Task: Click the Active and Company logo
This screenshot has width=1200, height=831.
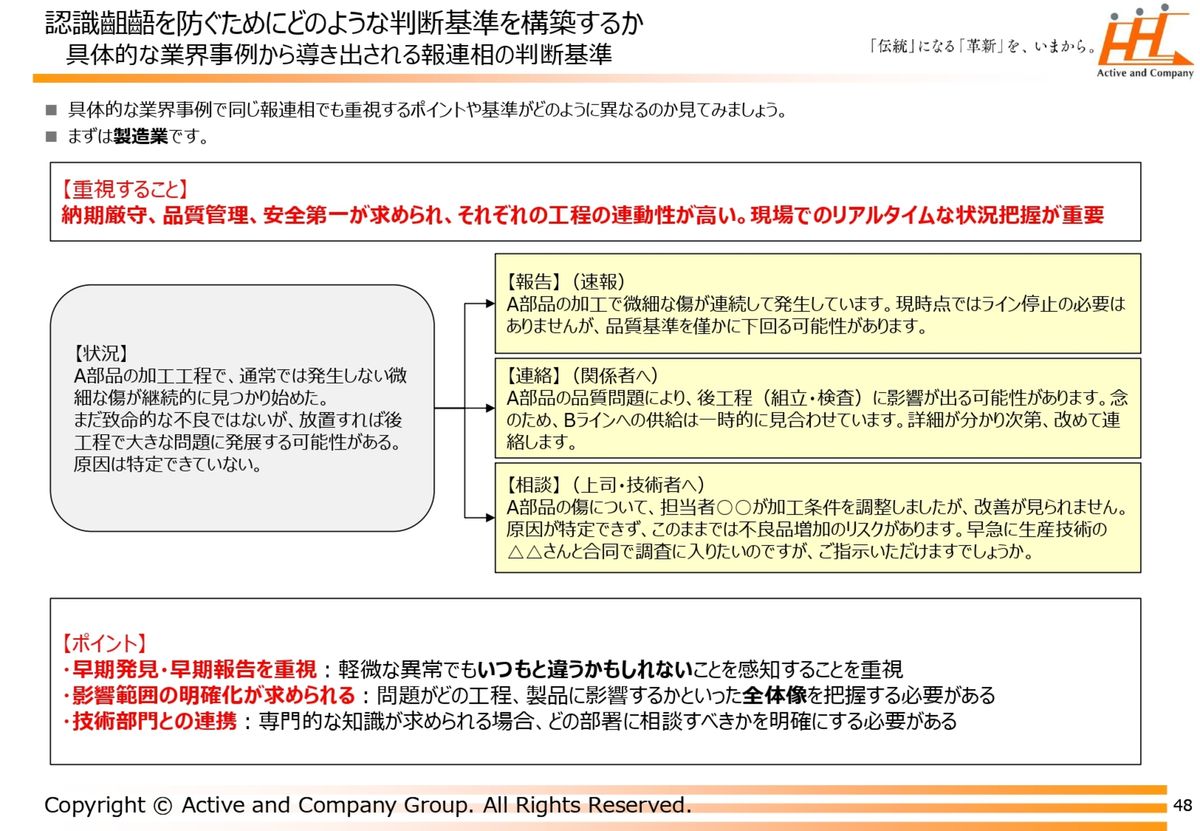Action: (1145, 41)
